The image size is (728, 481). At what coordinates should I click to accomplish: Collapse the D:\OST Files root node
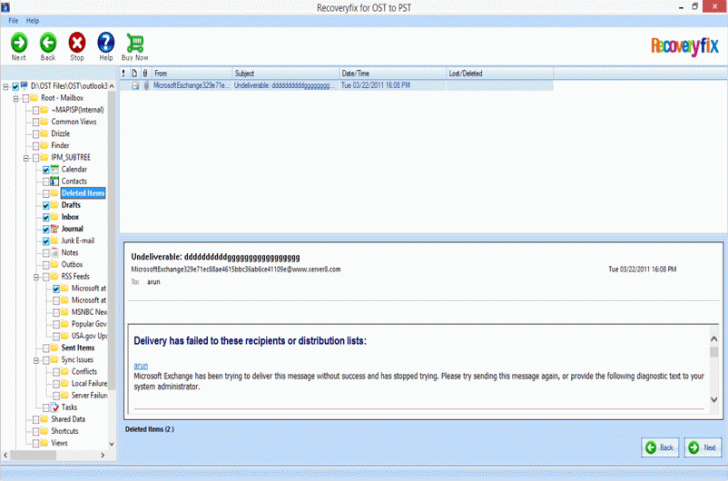(x=6, y=86)
